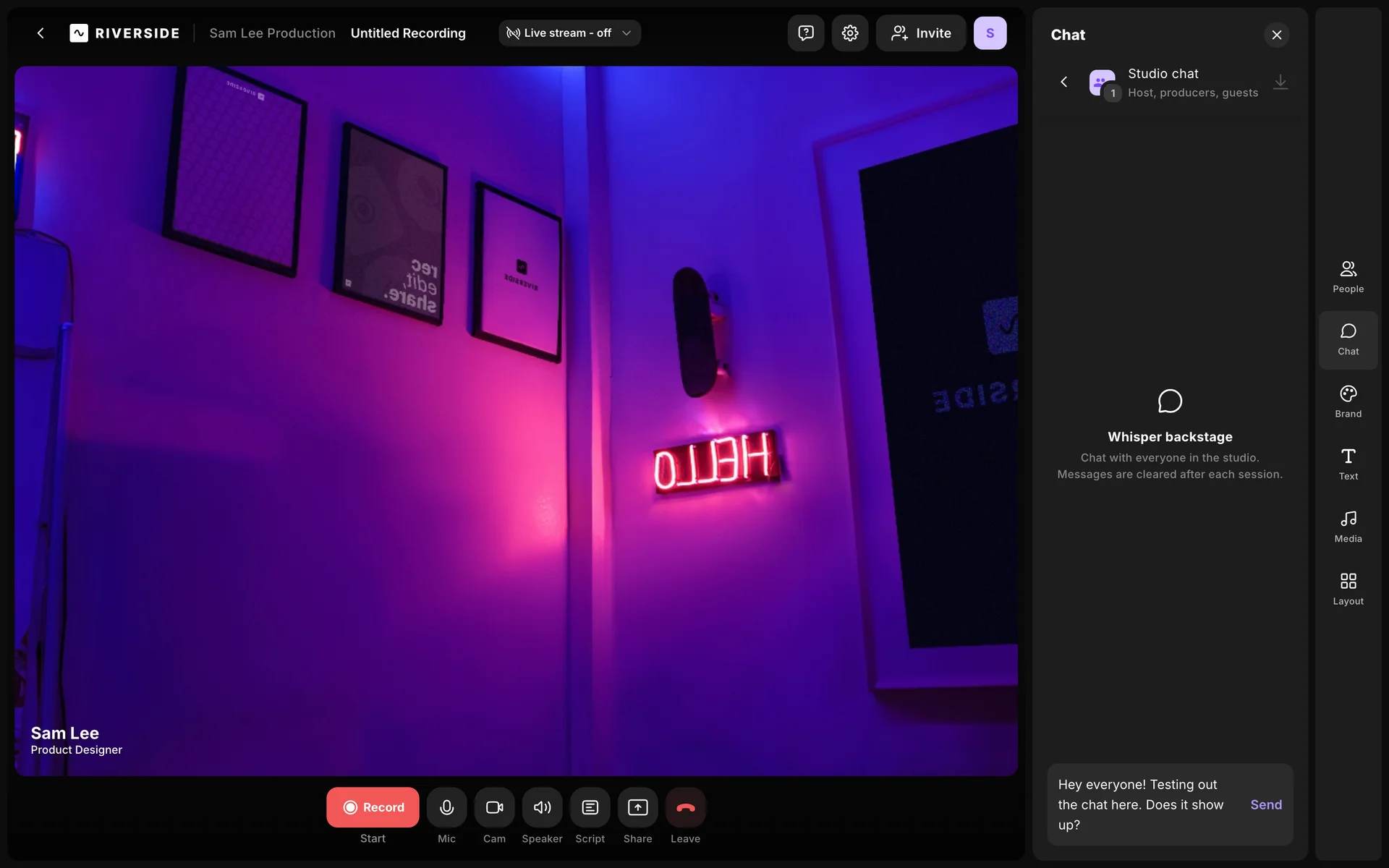Toggle the microphone mute
1389x868 pixels.
(x=446, y=807)
